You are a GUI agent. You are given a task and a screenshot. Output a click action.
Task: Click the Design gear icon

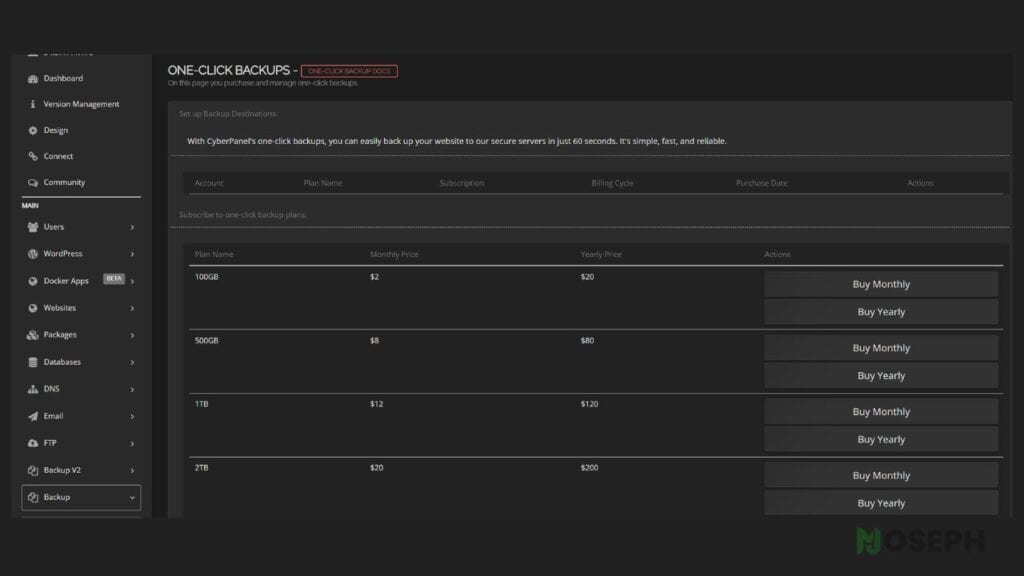tap(33, 131)
